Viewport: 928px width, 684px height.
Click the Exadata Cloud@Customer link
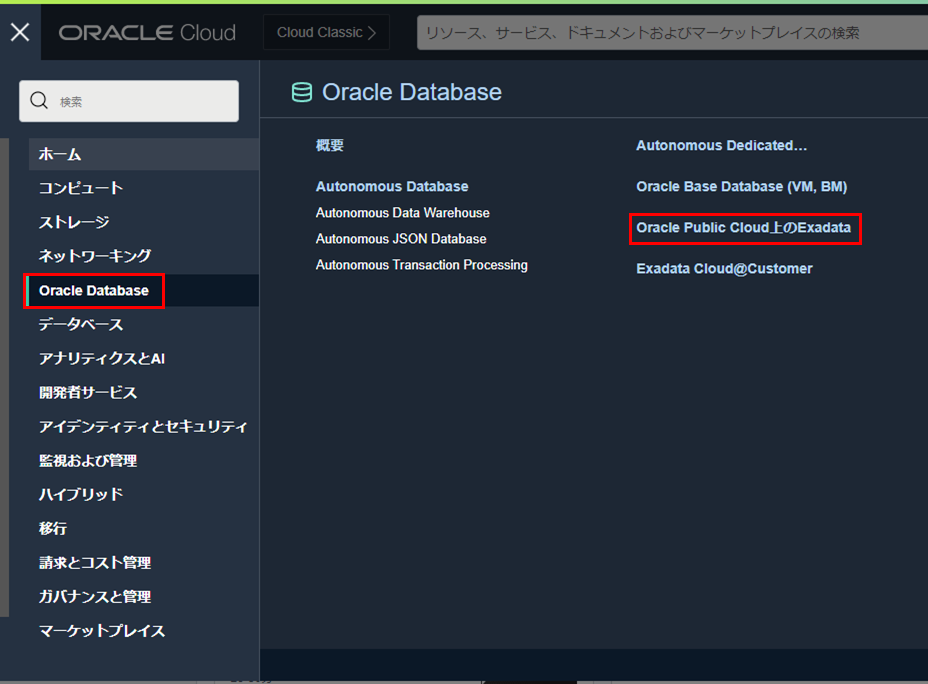click(724, 269)
